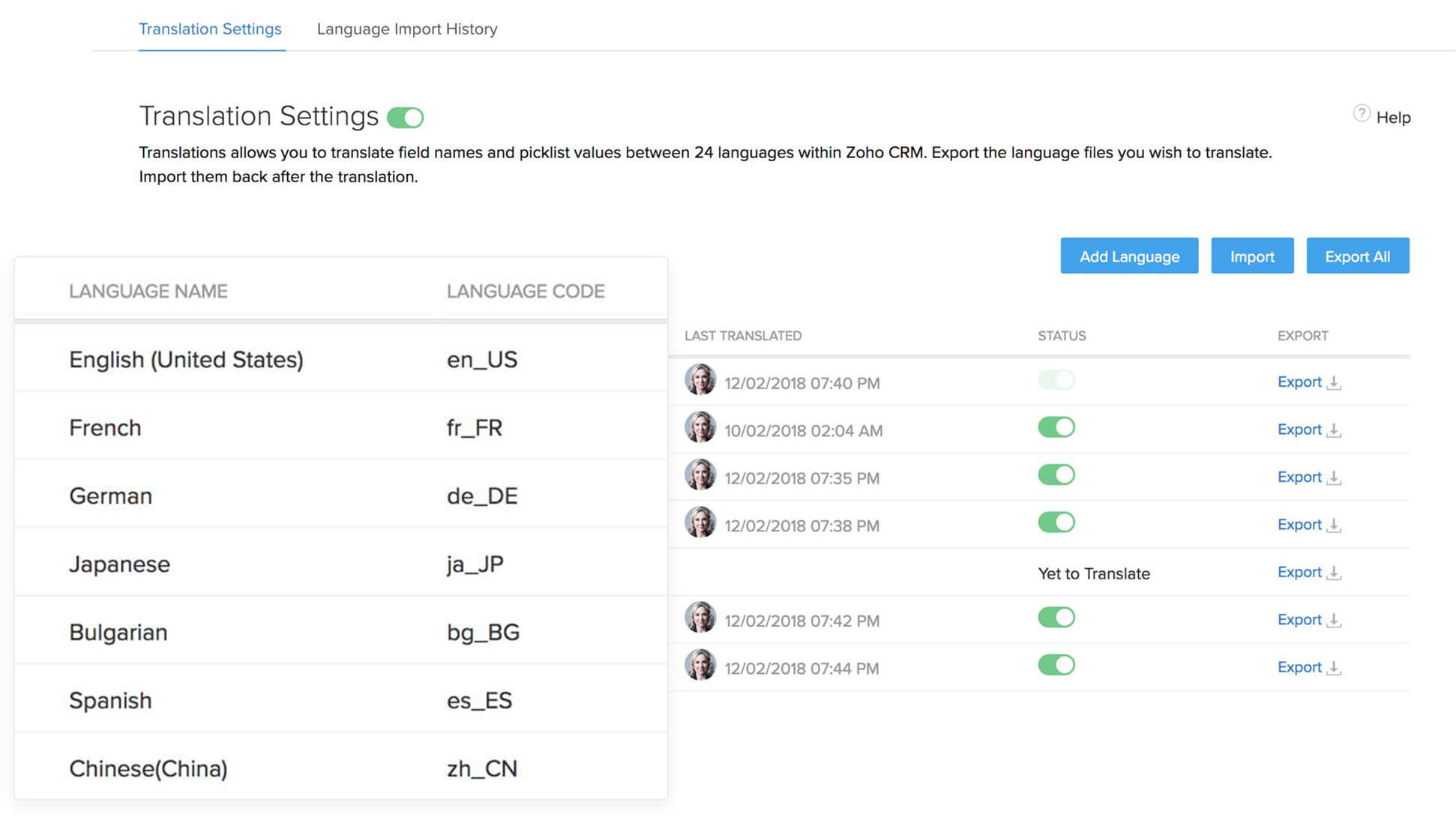Image resolution: width=1456 pixels, height=820 pixels.
Task: Click the download icon in English row
Action: (1334, 383)
